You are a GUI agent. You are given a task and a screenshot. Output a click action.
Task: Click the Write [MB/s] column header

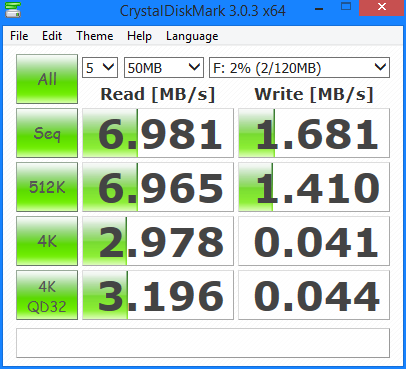[x=314, y=94]
